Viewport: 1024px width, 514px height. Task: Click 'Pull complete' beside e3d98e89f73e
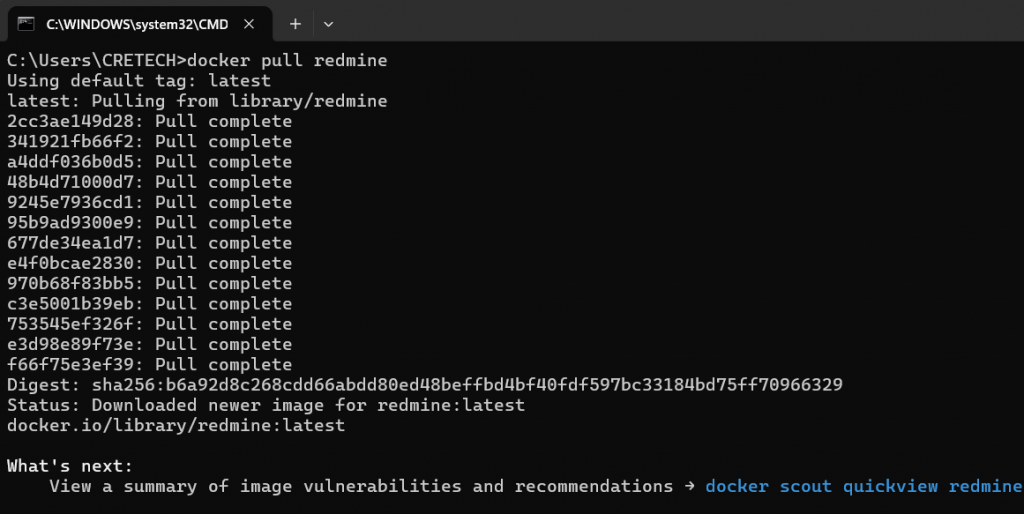tap(223, 344)
